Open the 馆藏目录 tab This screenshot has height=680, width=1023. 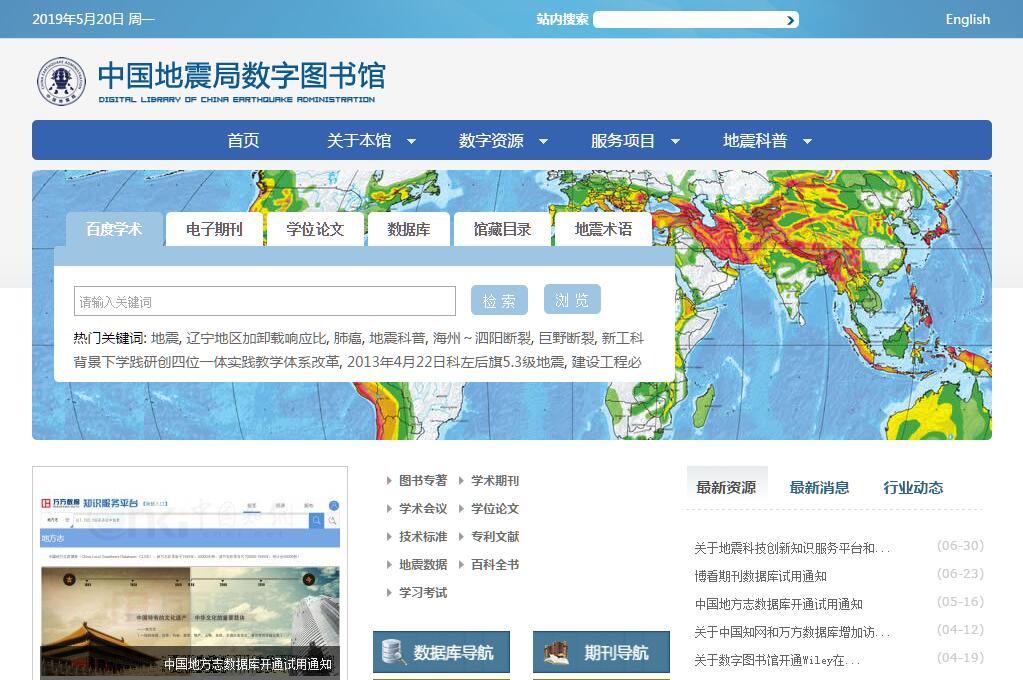click(x=502, y=229)
